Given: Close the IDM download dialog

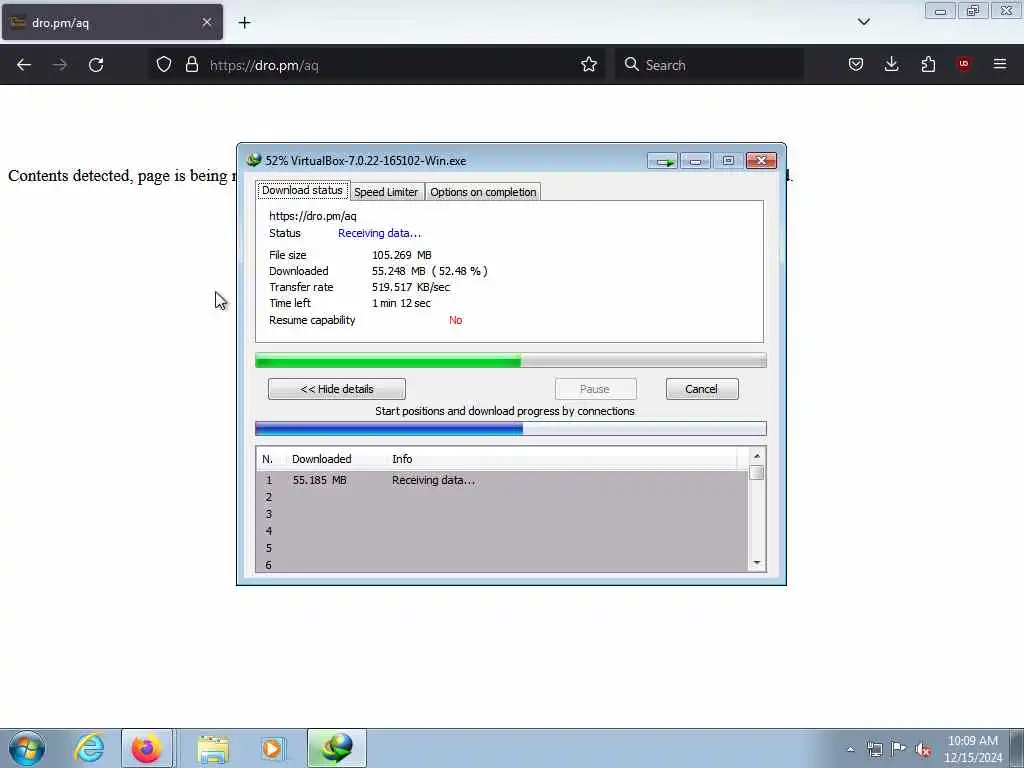Looking at the screenshot, I should [761, 161].
